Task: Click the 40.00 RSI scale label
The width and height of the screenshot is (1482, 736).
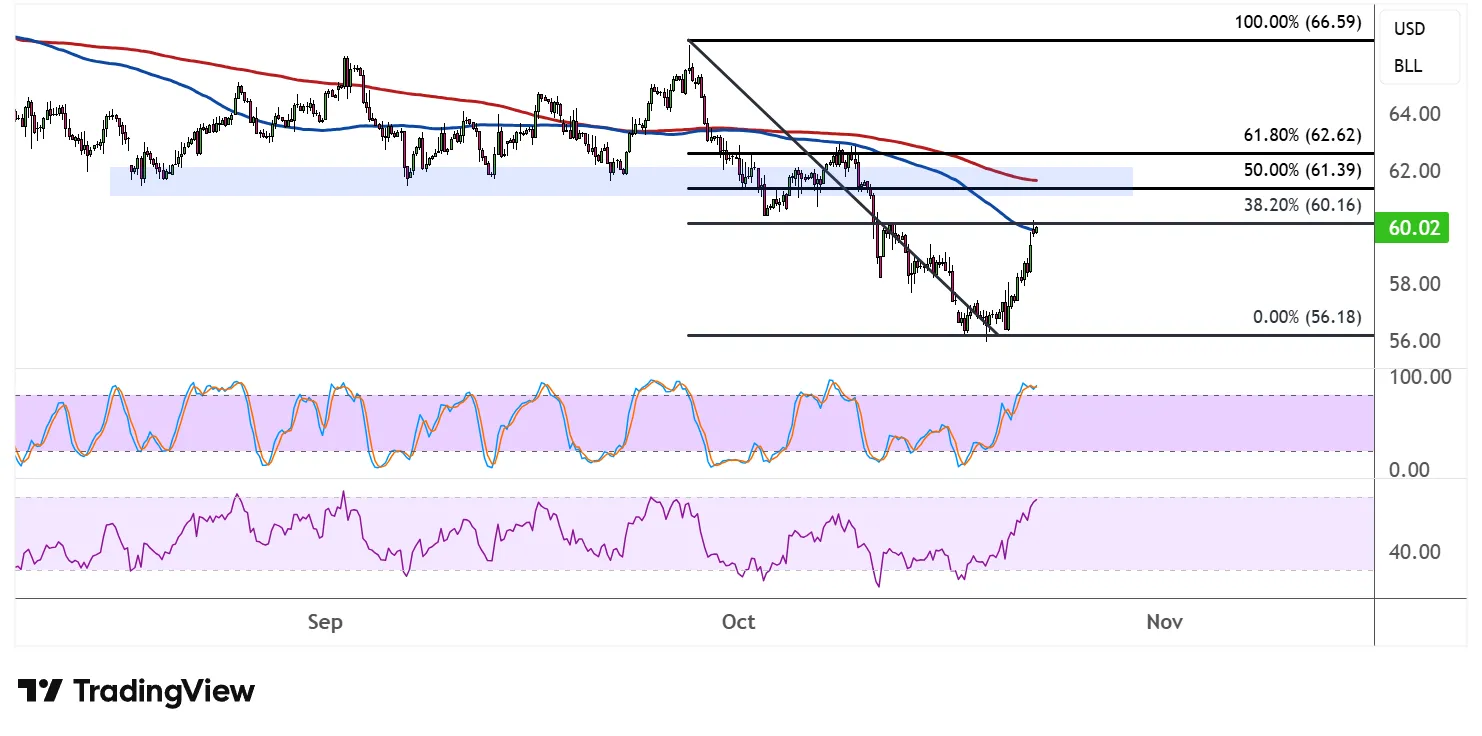Action: tap(1414, 552)
